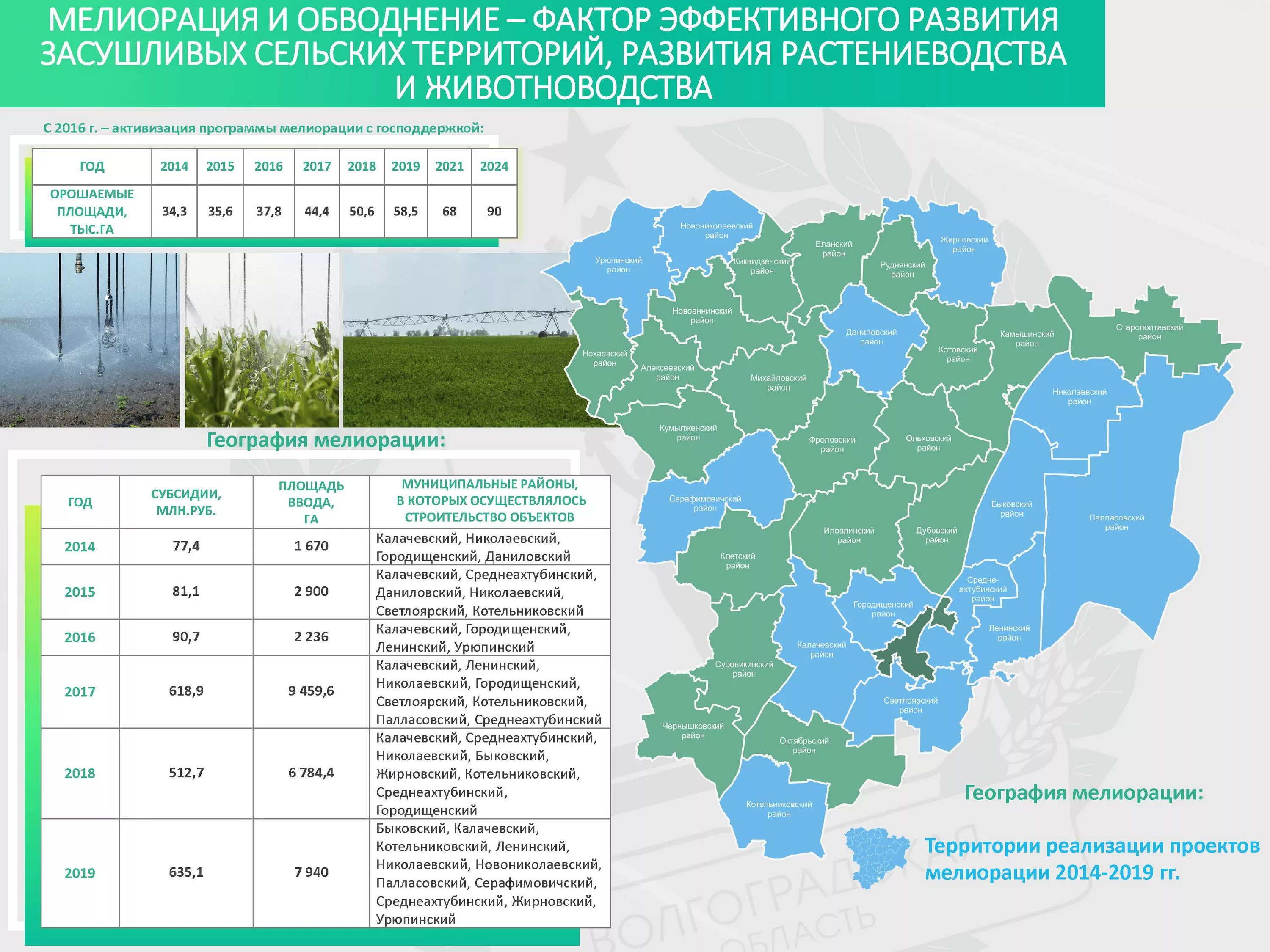Select Нехаевский район on the map

pyautogui.click(x=605, y=358)
